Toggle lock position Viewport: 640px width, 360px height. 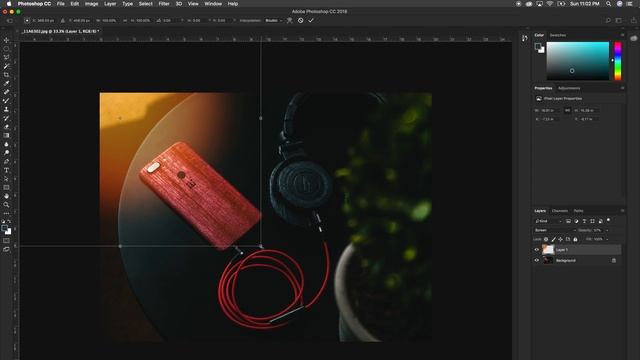(x=560, y=239)
